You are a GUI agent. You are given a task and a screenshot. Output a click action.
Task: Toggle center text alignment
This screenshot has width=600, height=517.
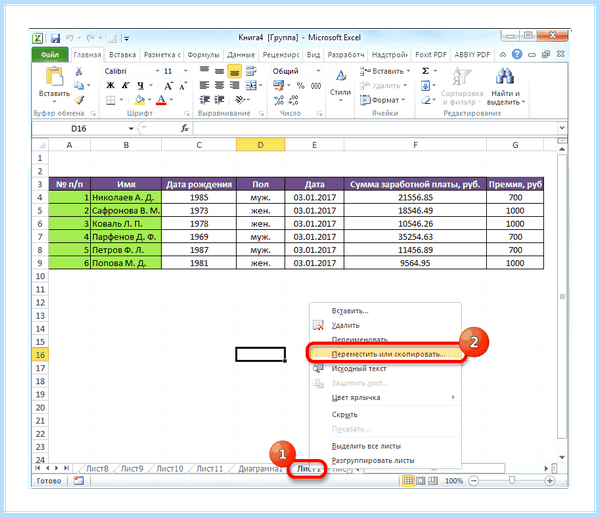(219, 86)
